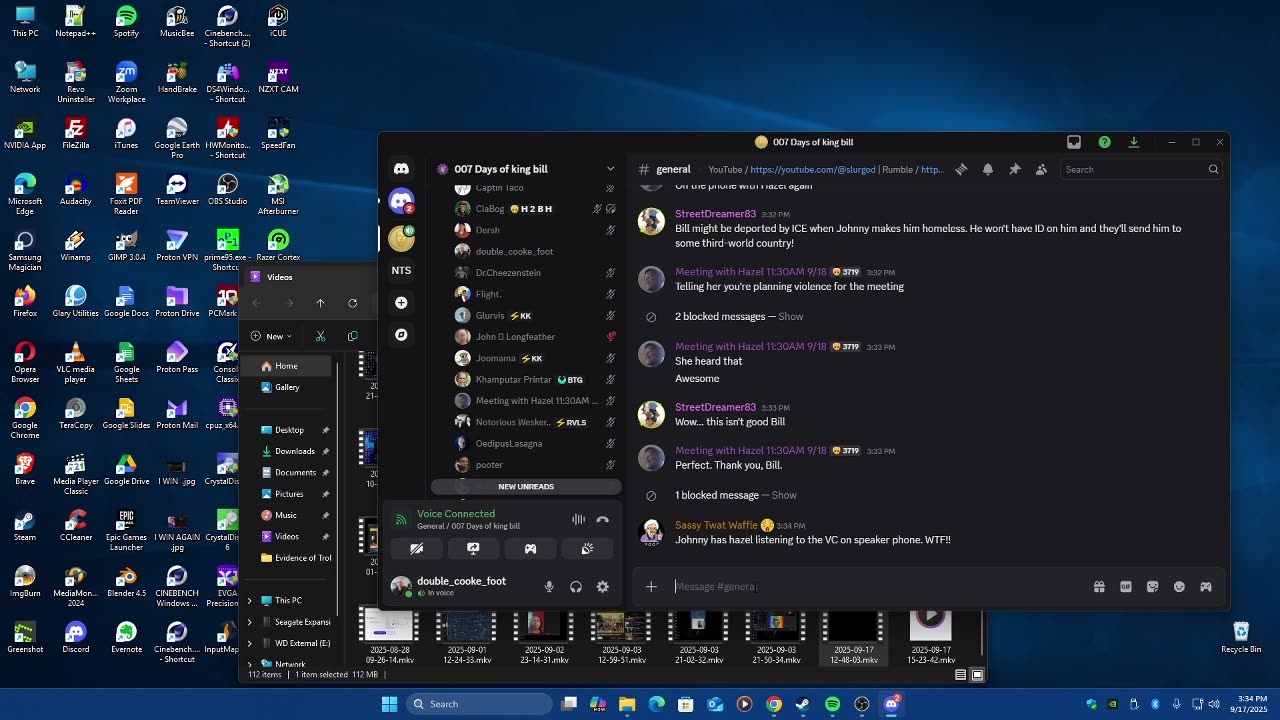Viewport: 1280px width, 720px height.
Task: Send a gift icon in message bar
Action: (x=1099, y=587)
